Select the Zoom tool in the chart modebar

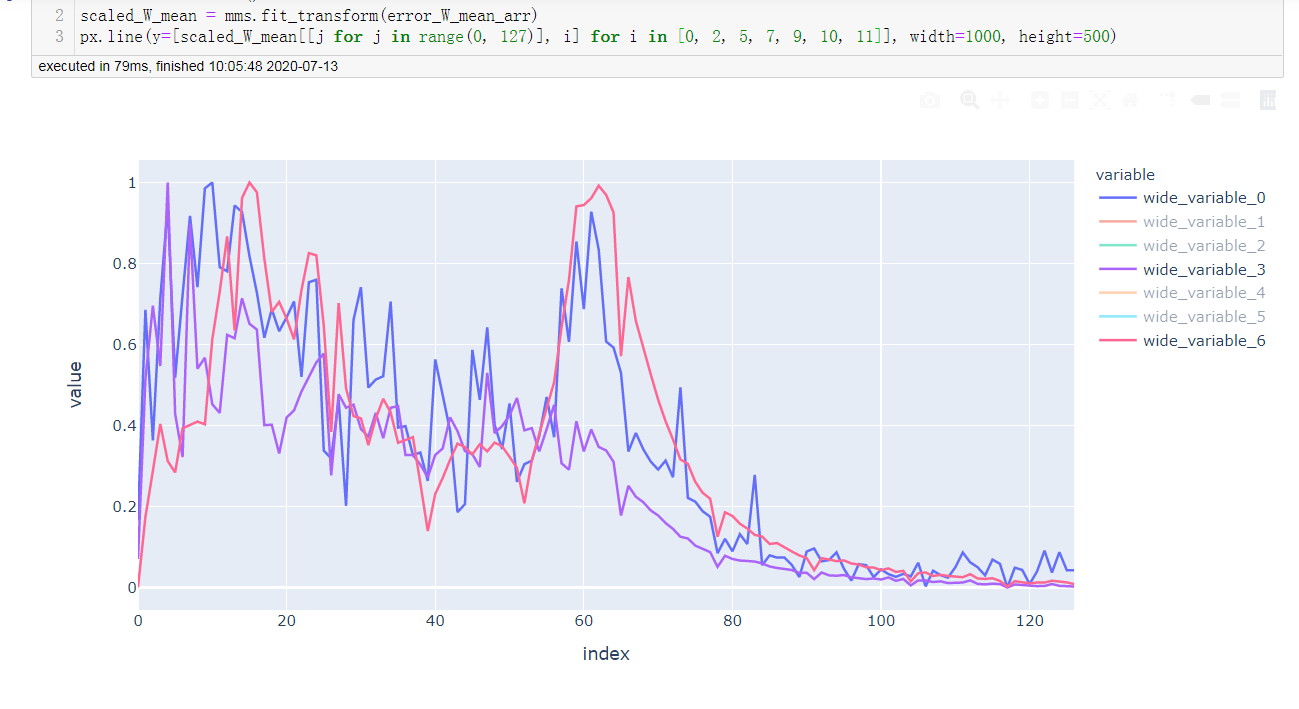point(969,100)
